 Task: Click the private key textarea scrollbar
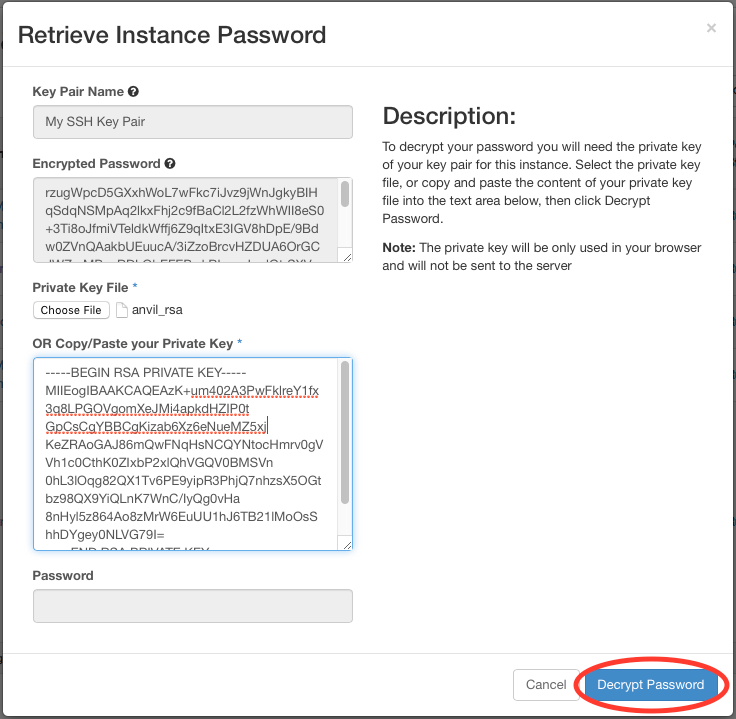click(345, 435)
